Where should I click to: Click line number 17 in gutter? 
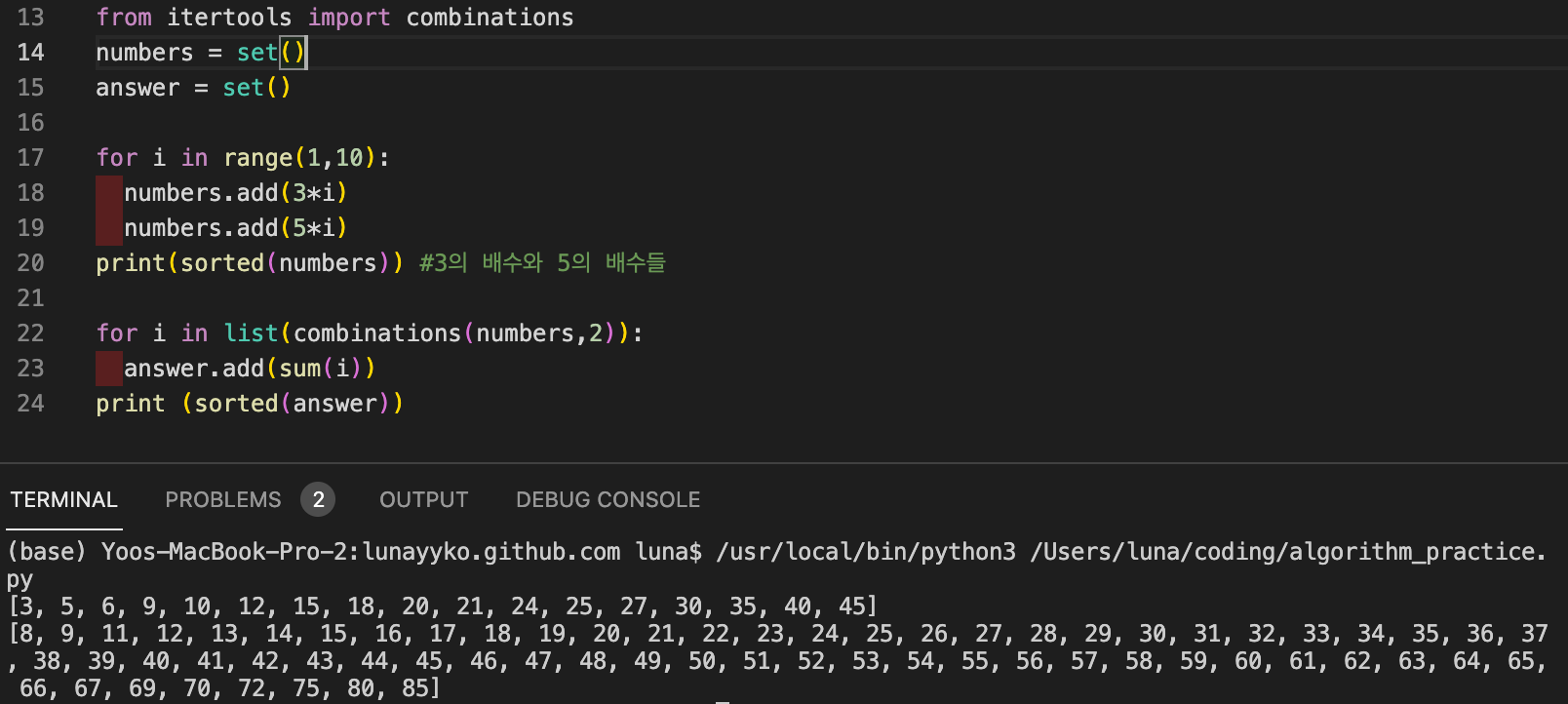(30, 158)
